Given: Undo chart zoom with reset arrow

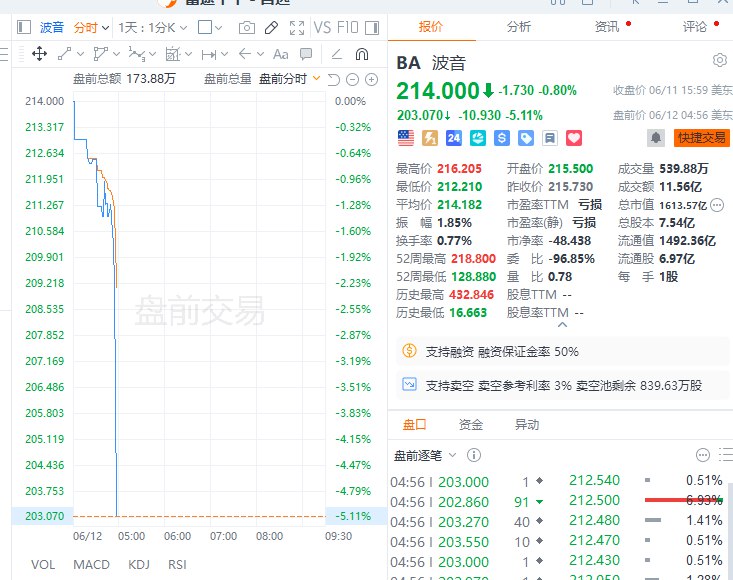Looking at the screenshot, I should coord(333,80).
